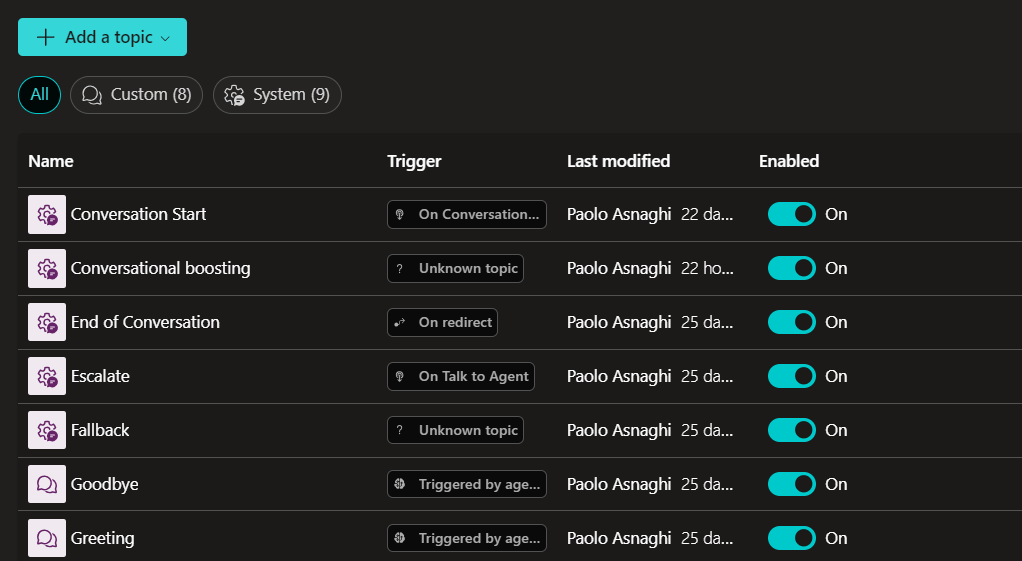Click the End of Conversation topic icon
Image resolution: width=1022 pixels, height=561 pixels.
47,322
